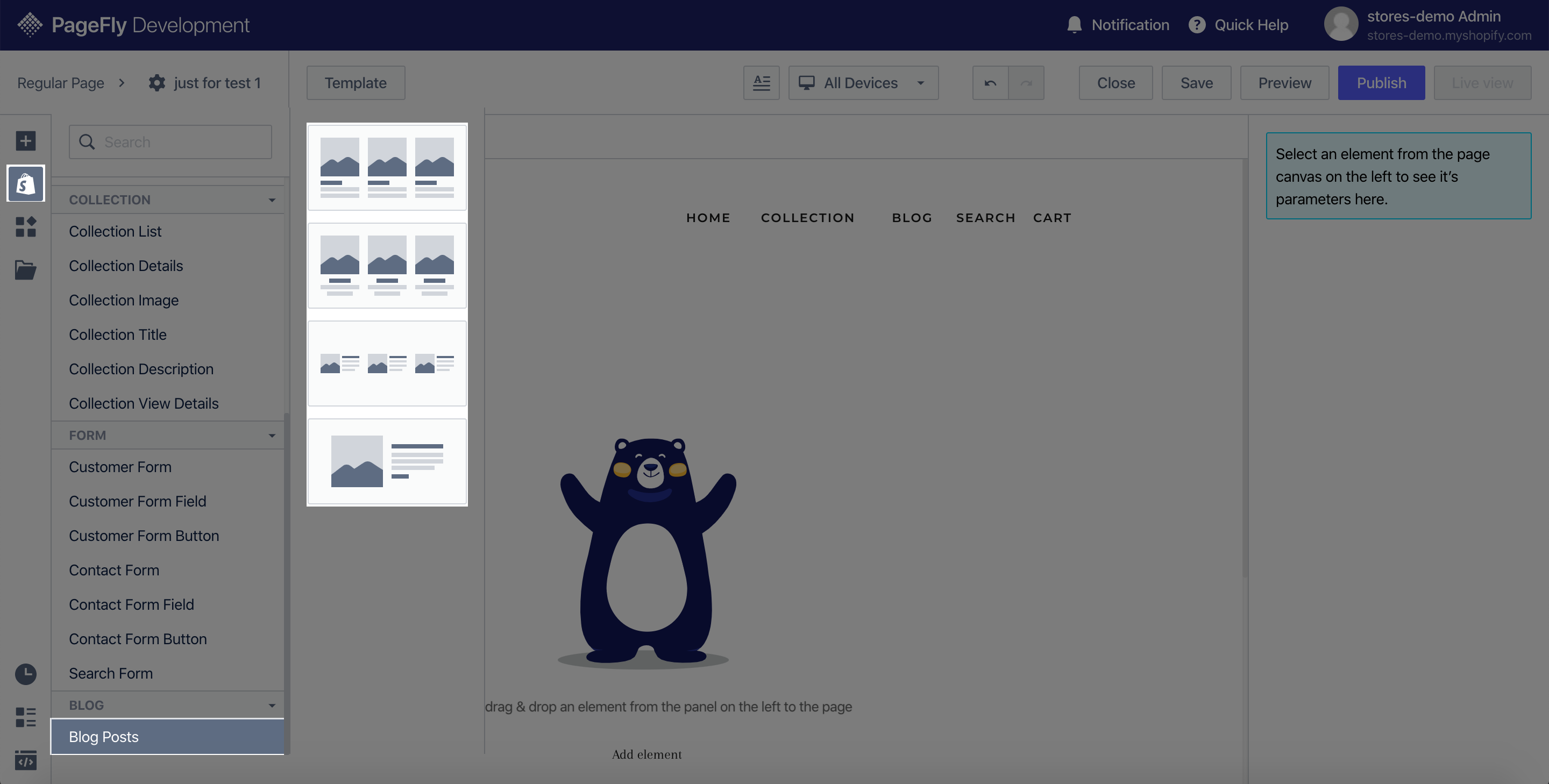This screenshot has width=1549, height=784.
Task: Click the Regular Page breadcrumb
Action: (61, 83)
